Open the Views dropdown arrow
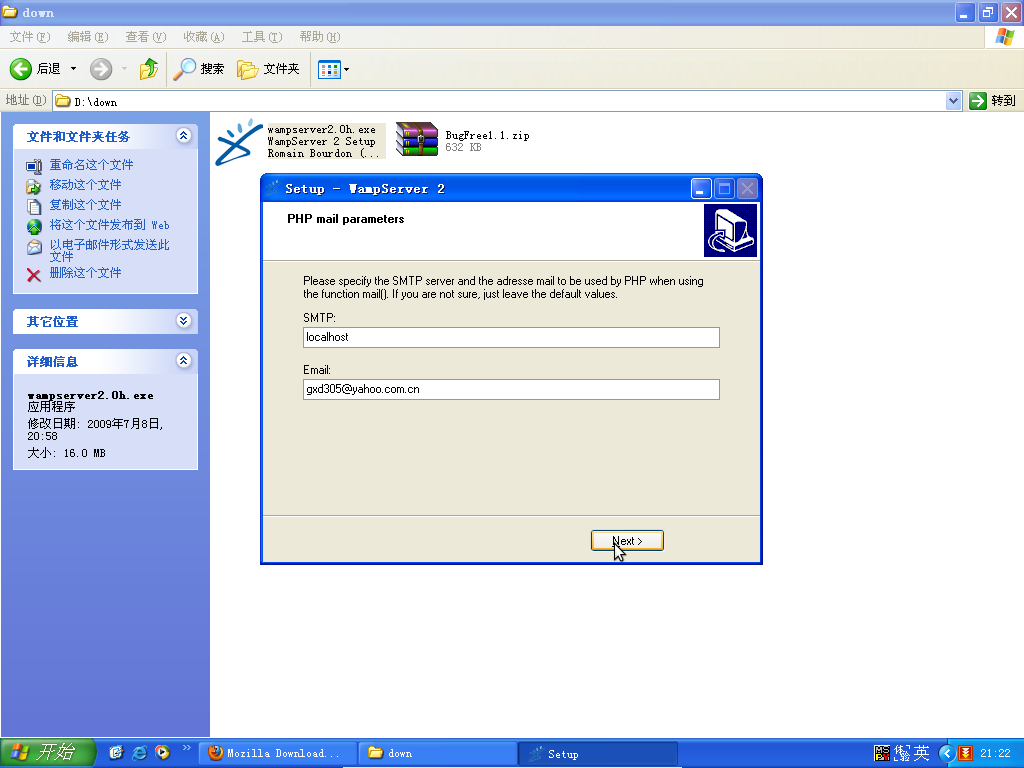This screenshot has height=768, width=1024. (x=347, y=69)
